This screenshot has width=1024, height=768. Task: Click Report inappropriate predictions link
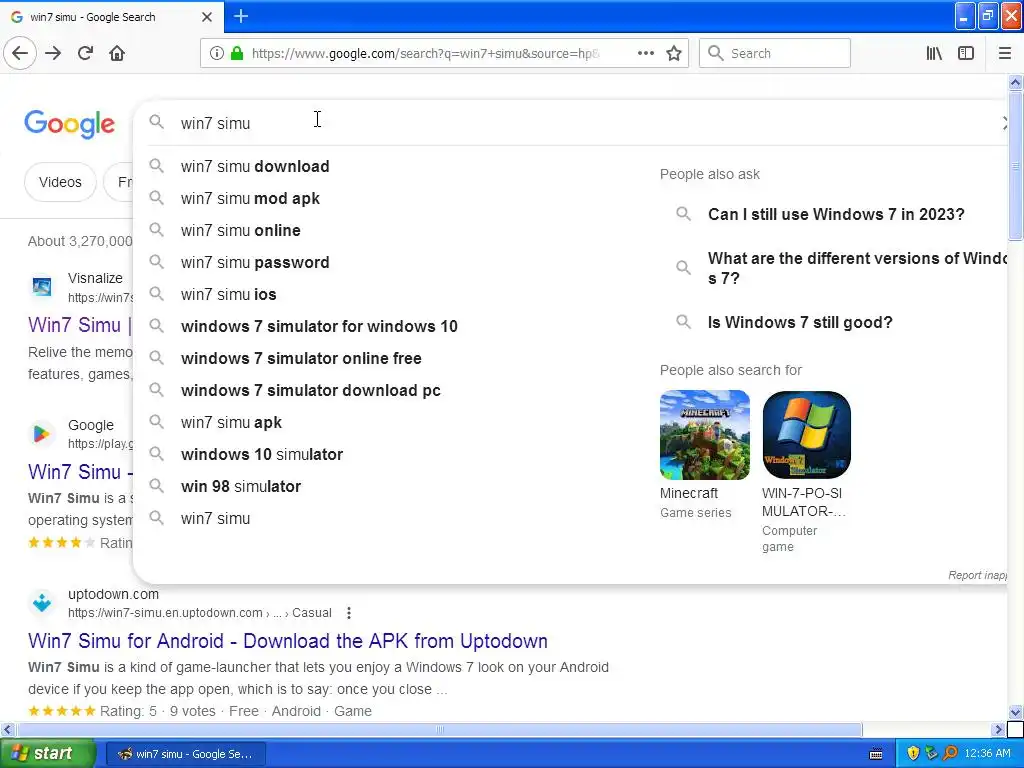[978, 575]
